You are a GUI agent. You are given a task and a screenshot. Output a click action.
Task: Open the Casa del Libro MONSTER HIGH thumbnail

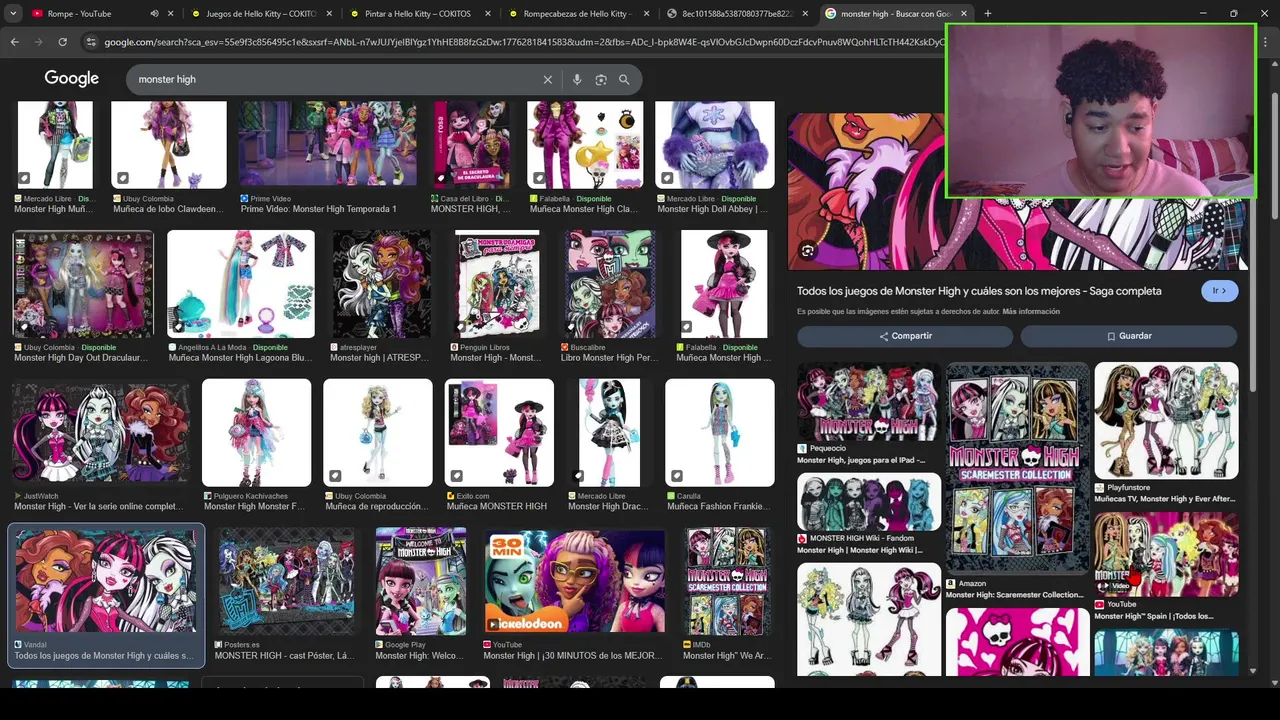click(472, 145)
